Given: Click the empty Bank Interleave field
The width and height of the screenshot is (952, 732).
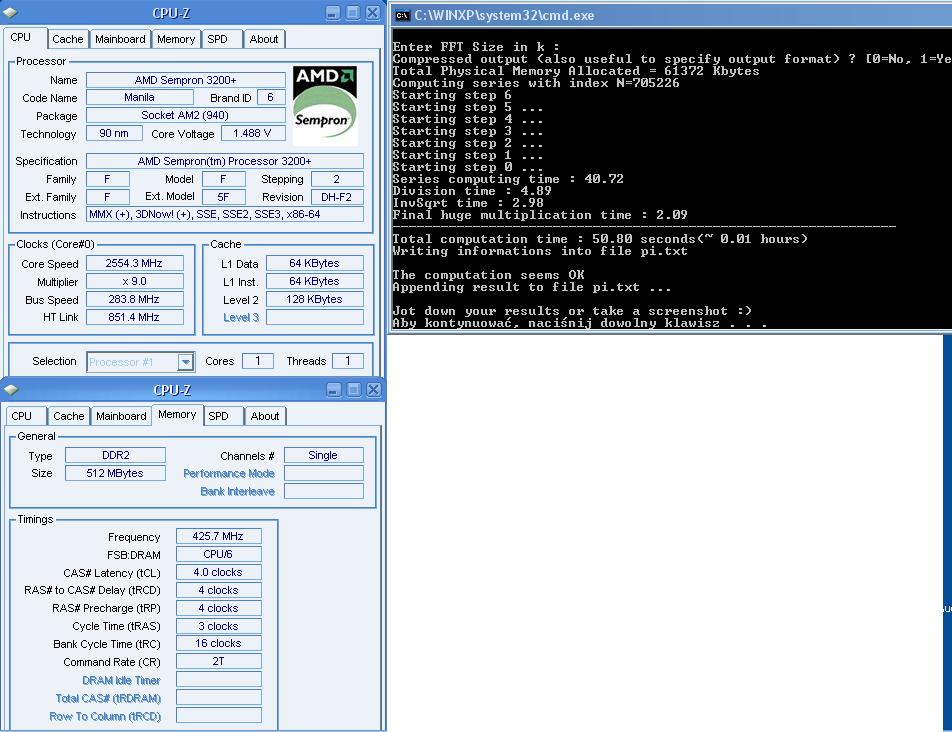Looking at the screenshot, I should point(324,490).
